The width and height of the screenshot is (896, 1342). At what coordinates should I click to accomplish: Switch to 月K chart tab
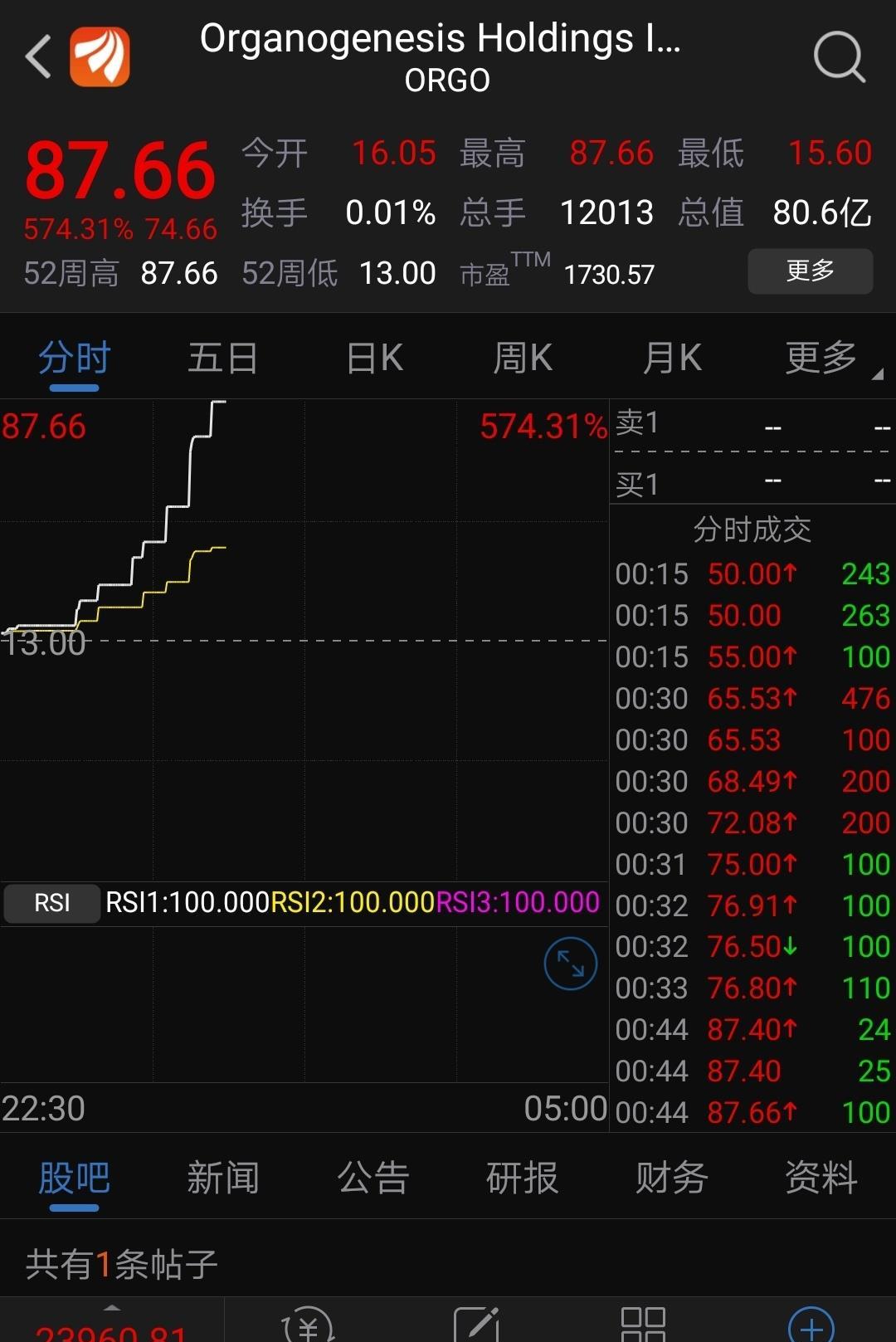[x=672, y=359]
